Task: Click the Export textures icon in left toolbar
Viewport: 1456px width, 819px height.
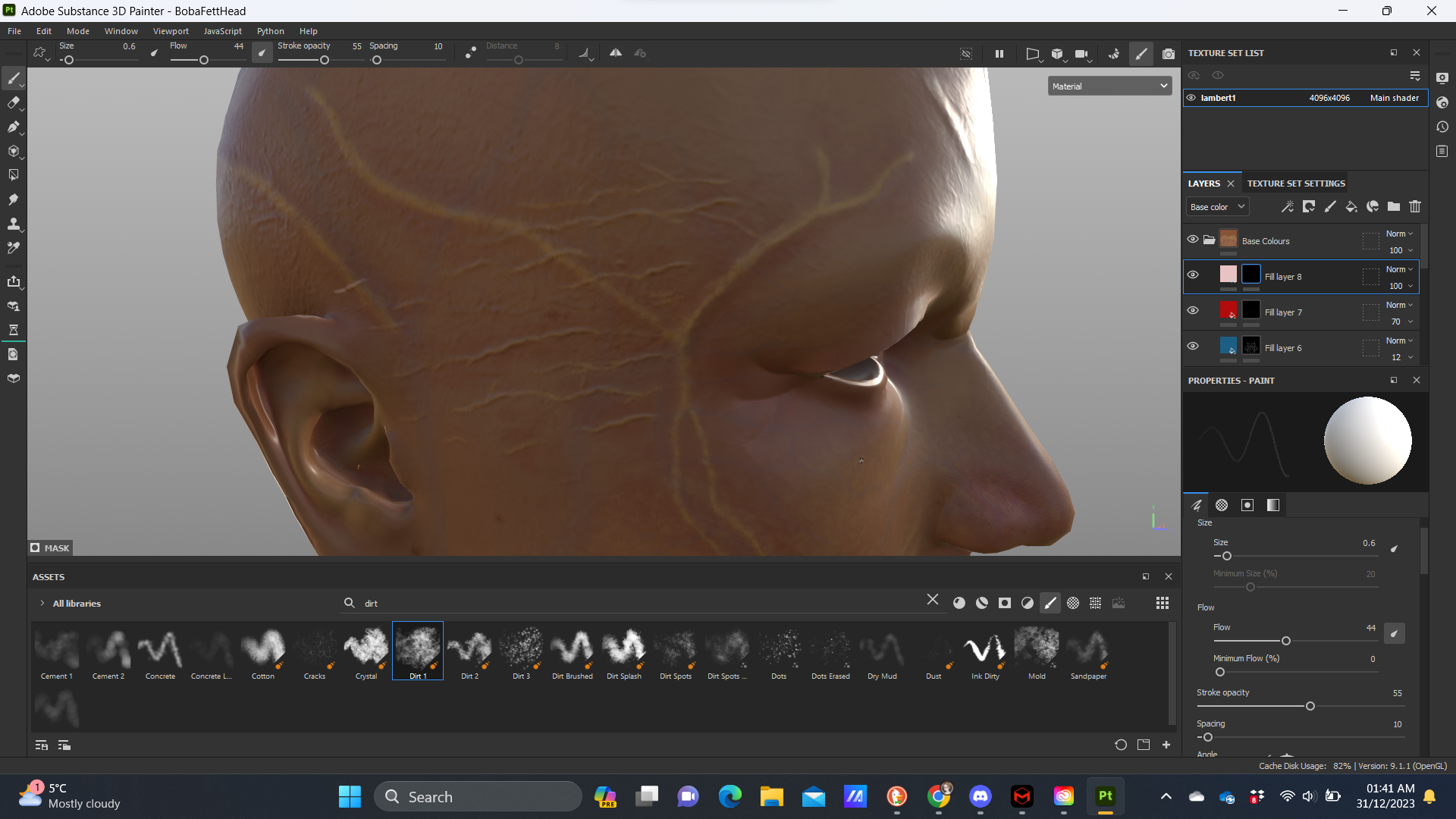Action: [13, 281]
